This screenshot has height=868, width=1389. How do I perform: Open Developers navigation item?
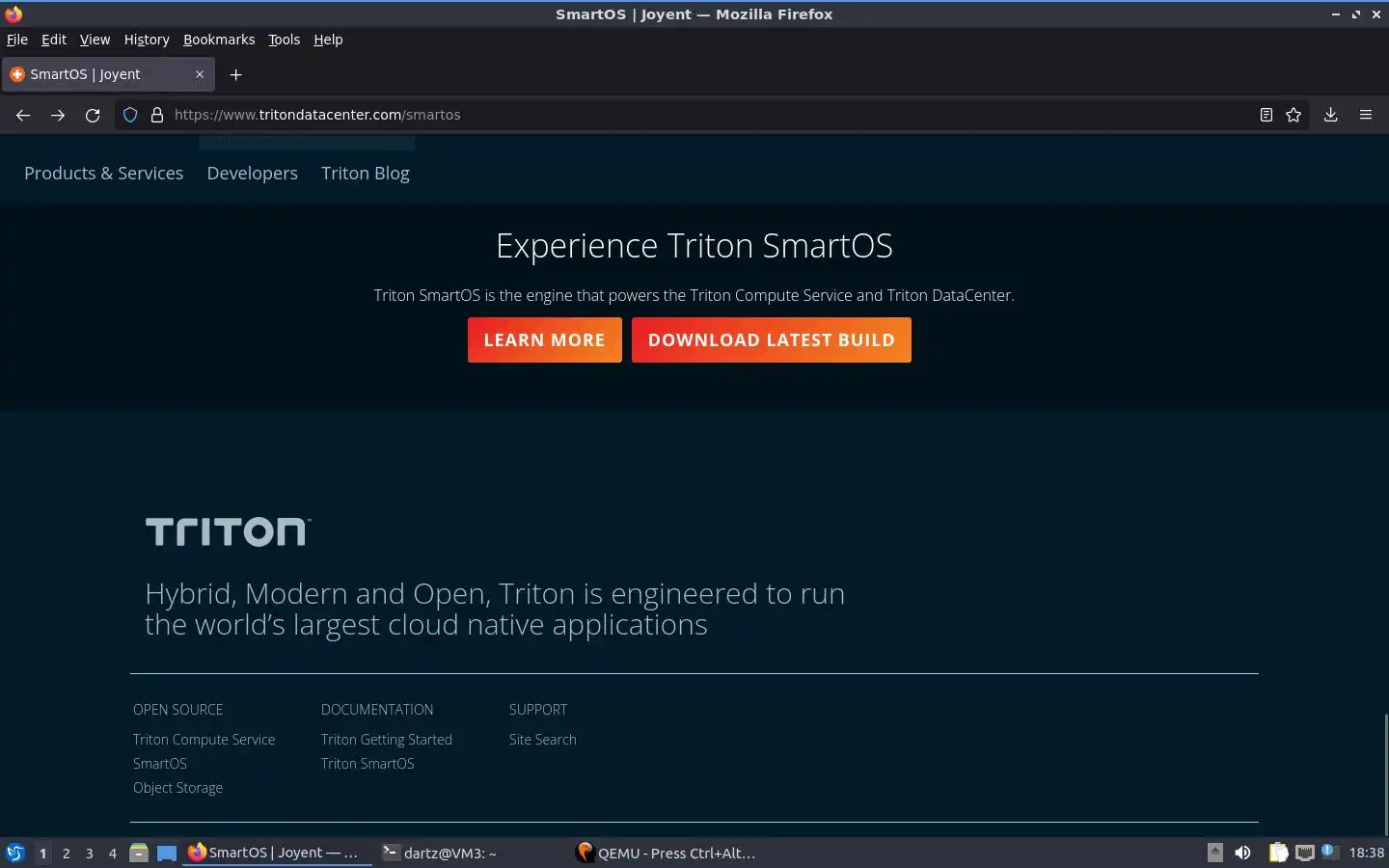252,174
